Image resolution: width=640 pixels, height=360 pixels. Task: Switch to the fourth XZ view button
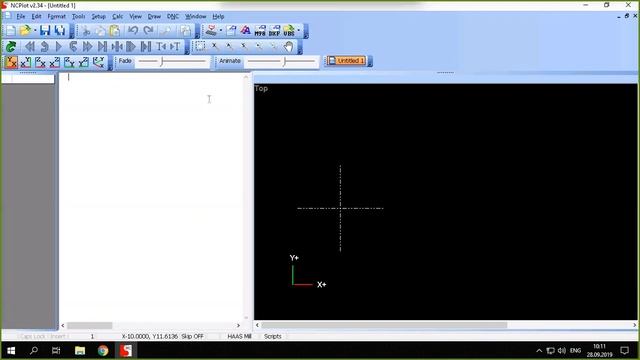54,62
